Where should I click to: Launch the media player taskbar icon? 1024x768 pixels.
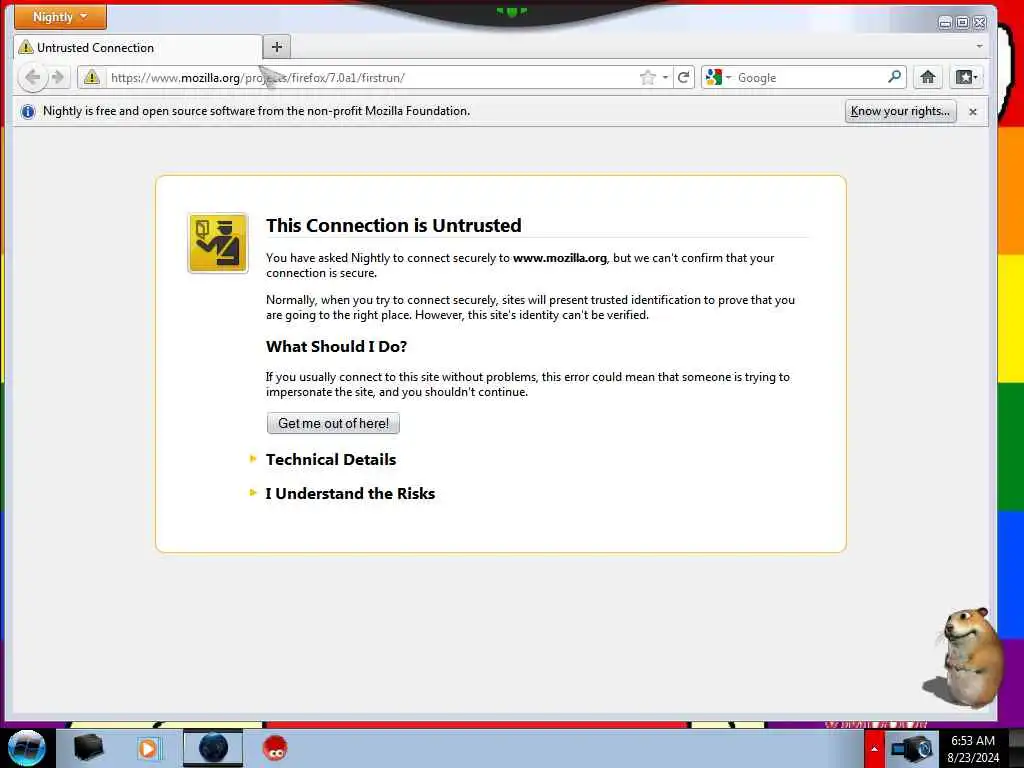148,748
